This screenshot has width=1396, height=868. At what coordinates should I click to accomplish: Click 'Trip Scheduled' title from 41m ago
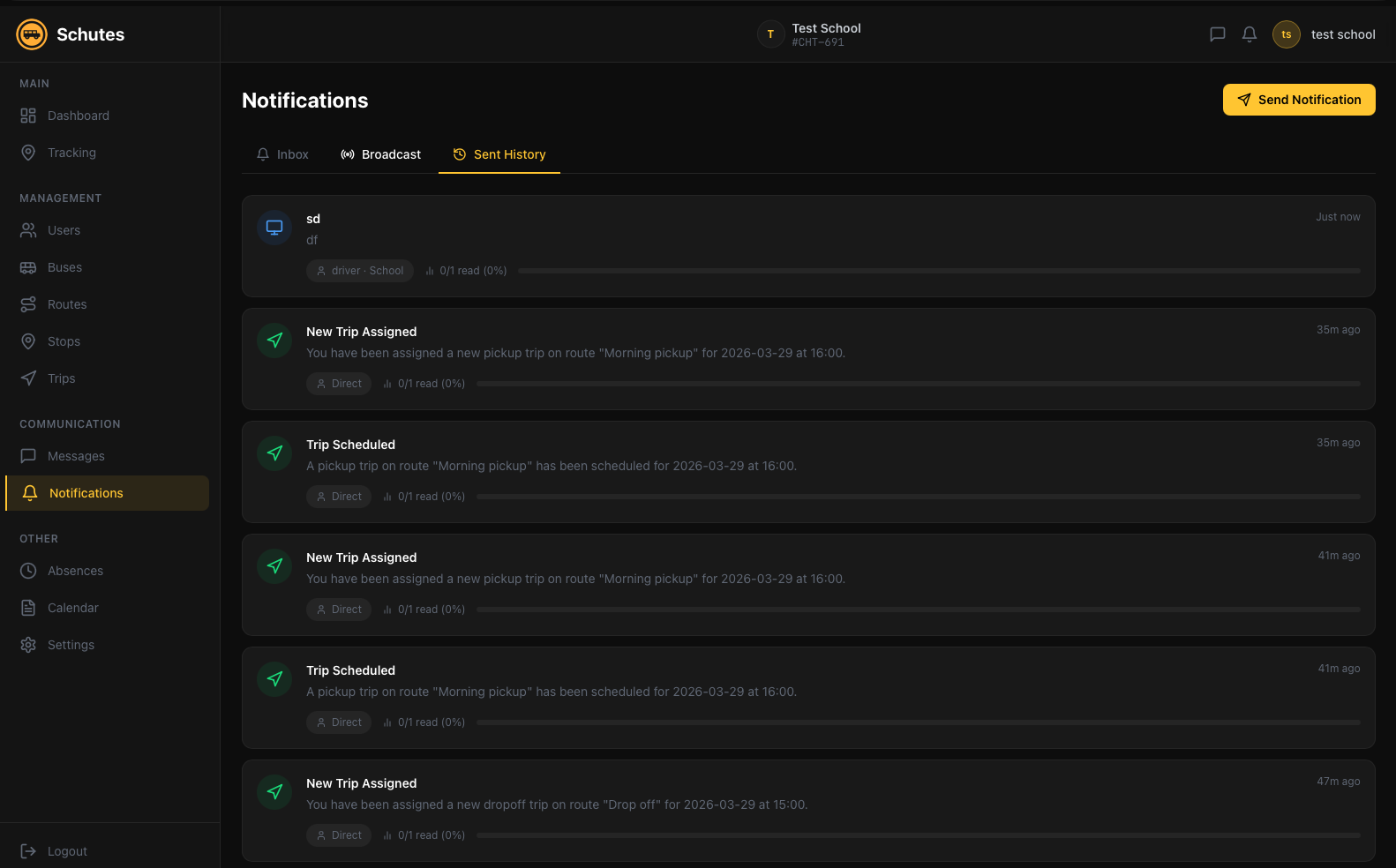point(350,670)
